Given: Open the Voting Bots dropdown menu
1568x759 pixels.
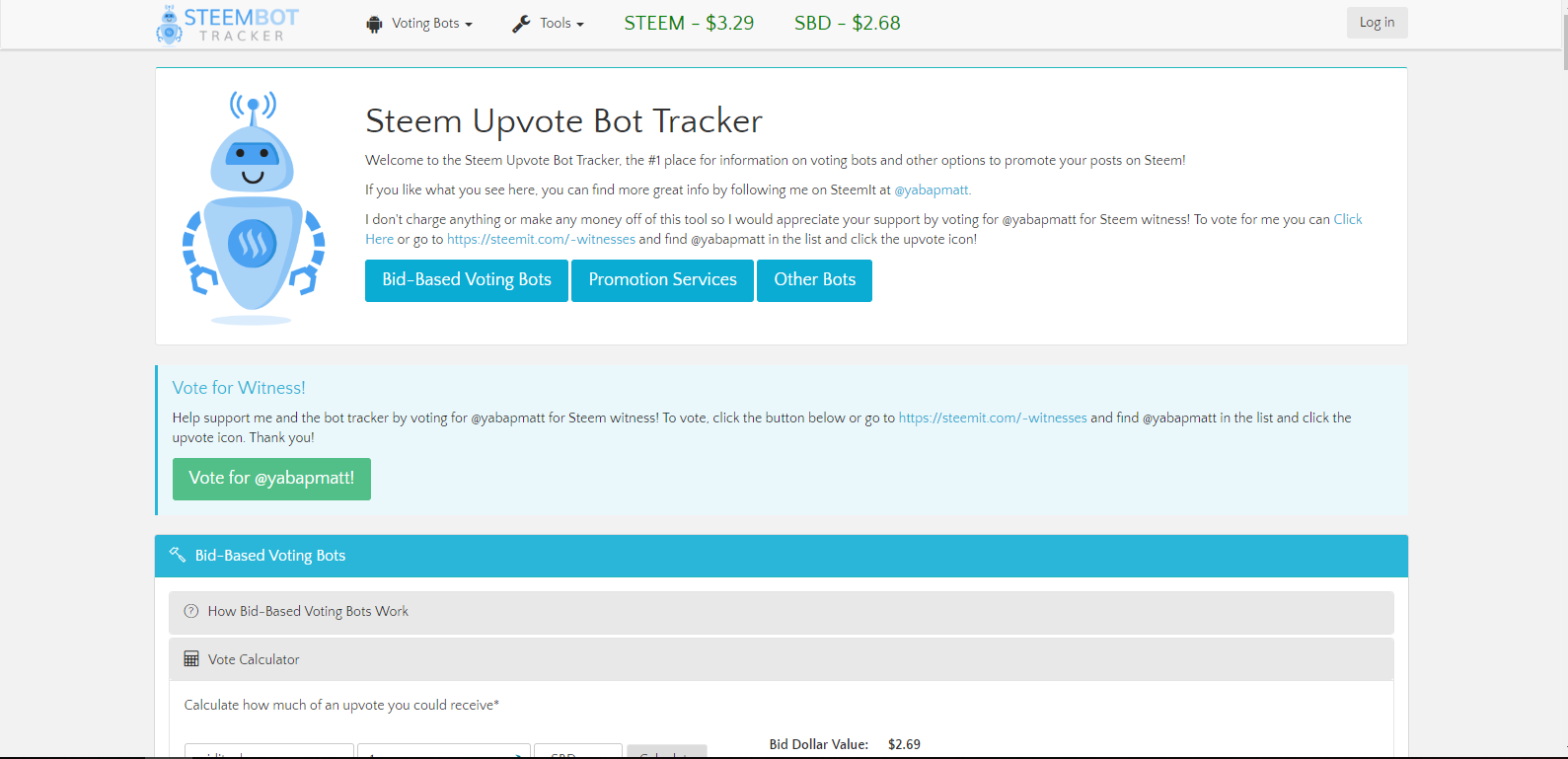Looking at the screenshot, I should [419, 24].
